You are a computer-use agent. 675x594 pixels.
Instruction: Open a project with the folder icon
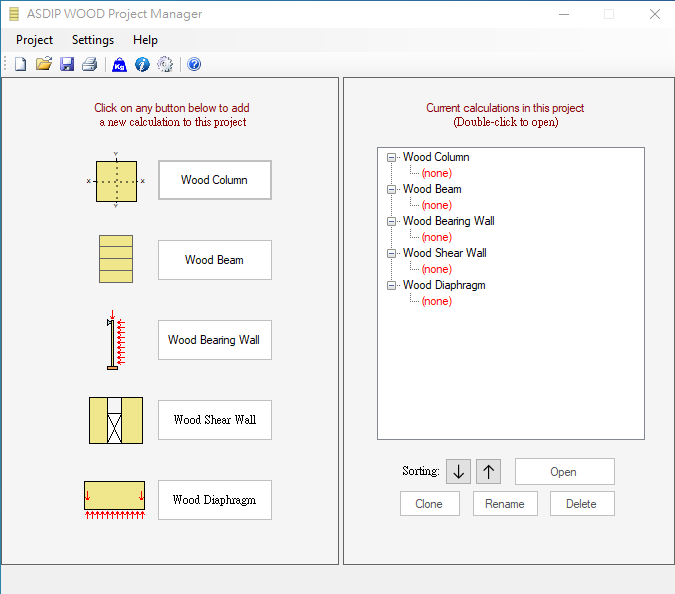pos(44,65)
